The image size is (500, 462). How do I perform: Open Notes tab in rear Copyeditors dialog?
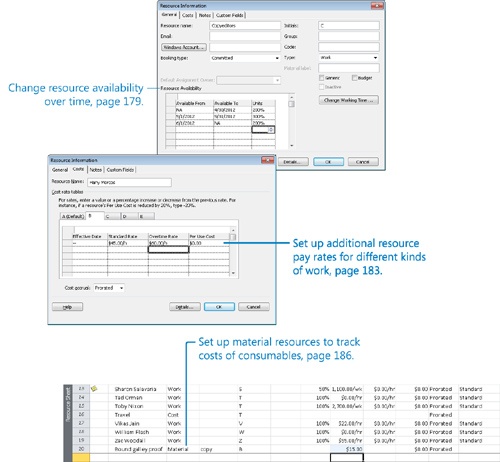[x=205, y=15]
